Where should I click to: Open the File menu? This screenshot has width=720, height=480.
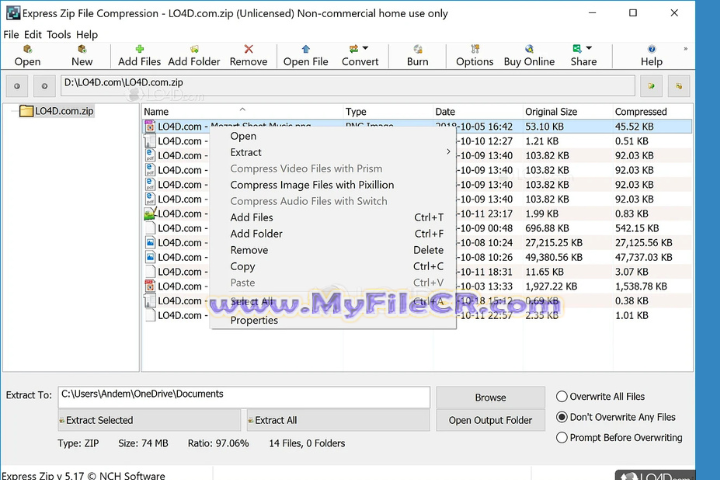(x=11, y=35)
